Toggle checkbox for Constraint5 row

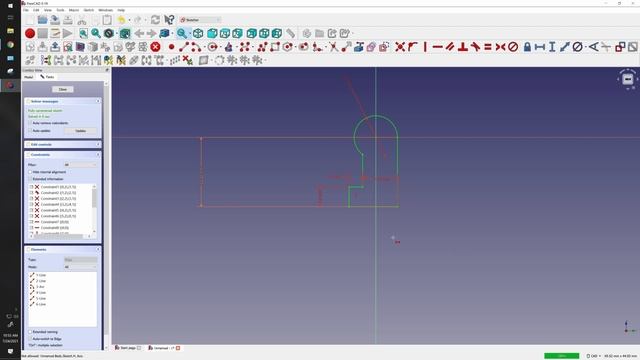click(31, 210)
